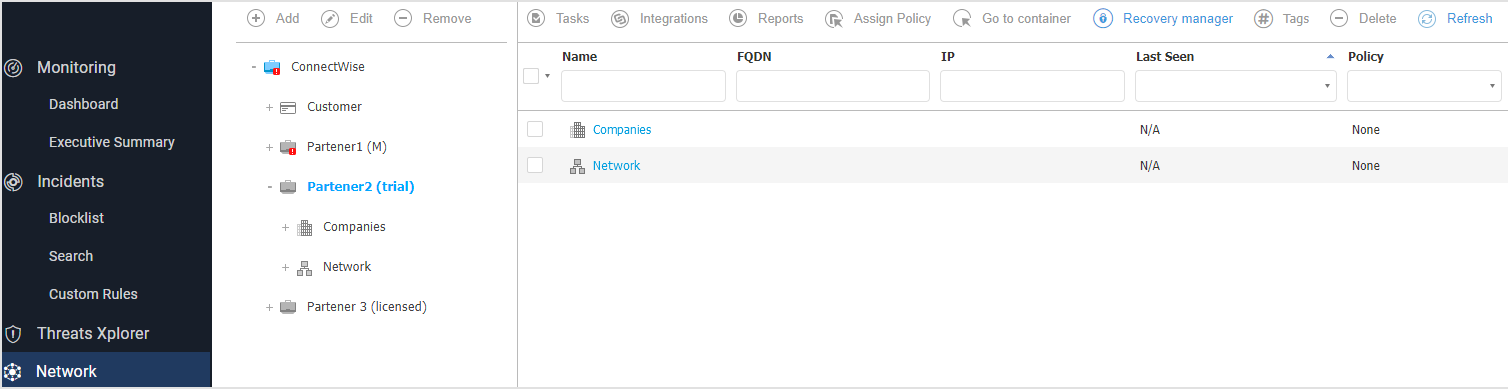Open Tags using the hash icon
1508x389 pixels.
point(1263,19)
